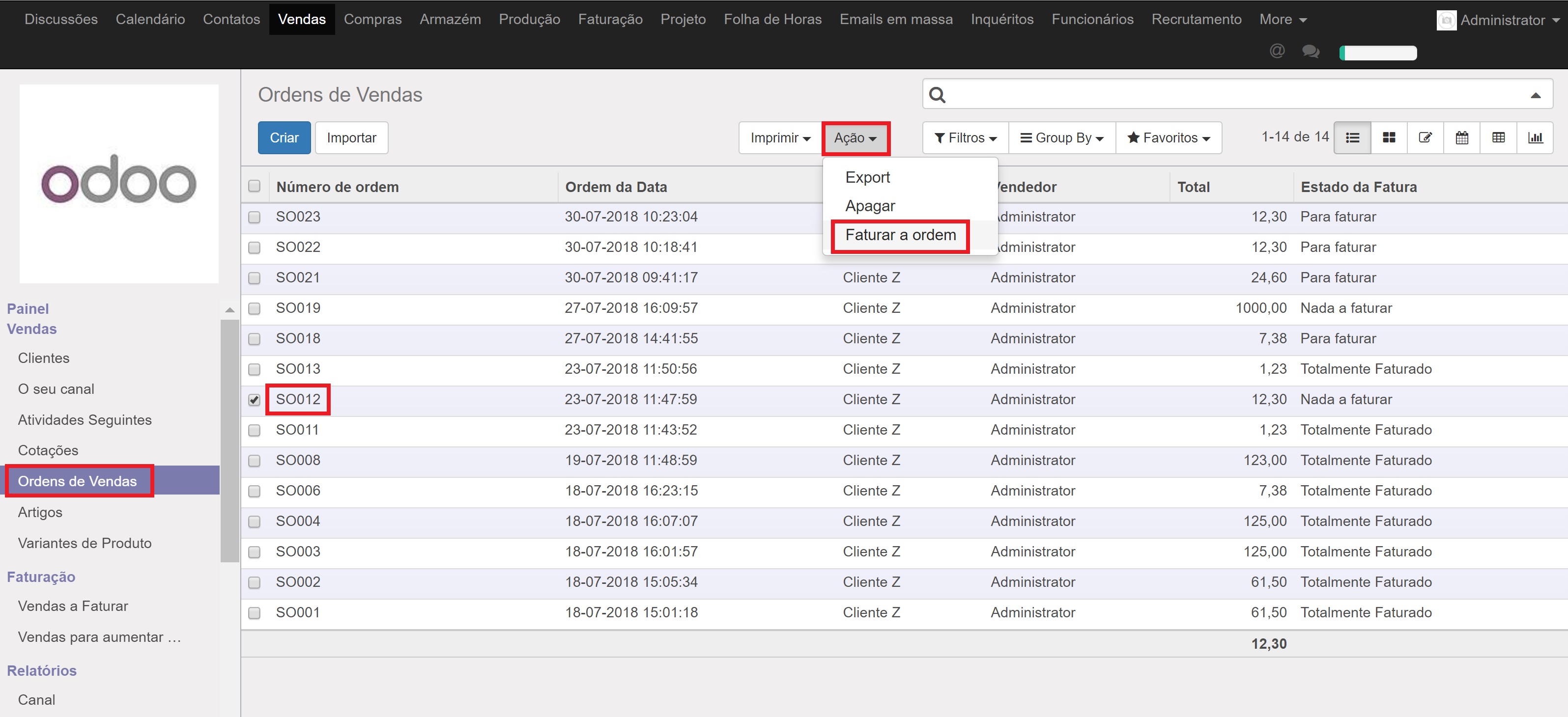Switch to list view icon
This screenshot has height=717, width=1568.
[1352, 138]
